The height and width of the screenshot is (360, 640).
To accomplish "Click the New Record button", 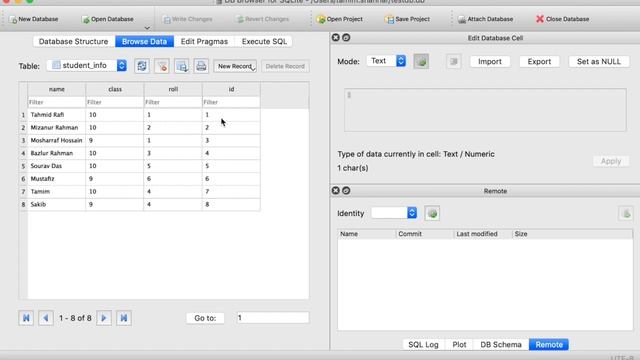I will coord(235,66).
